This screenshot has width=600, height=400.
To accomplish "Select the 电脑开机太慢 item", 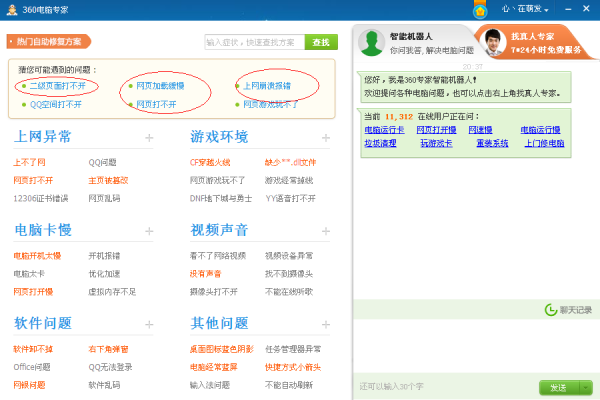I will pyautogui.click(x=38, y=256).
